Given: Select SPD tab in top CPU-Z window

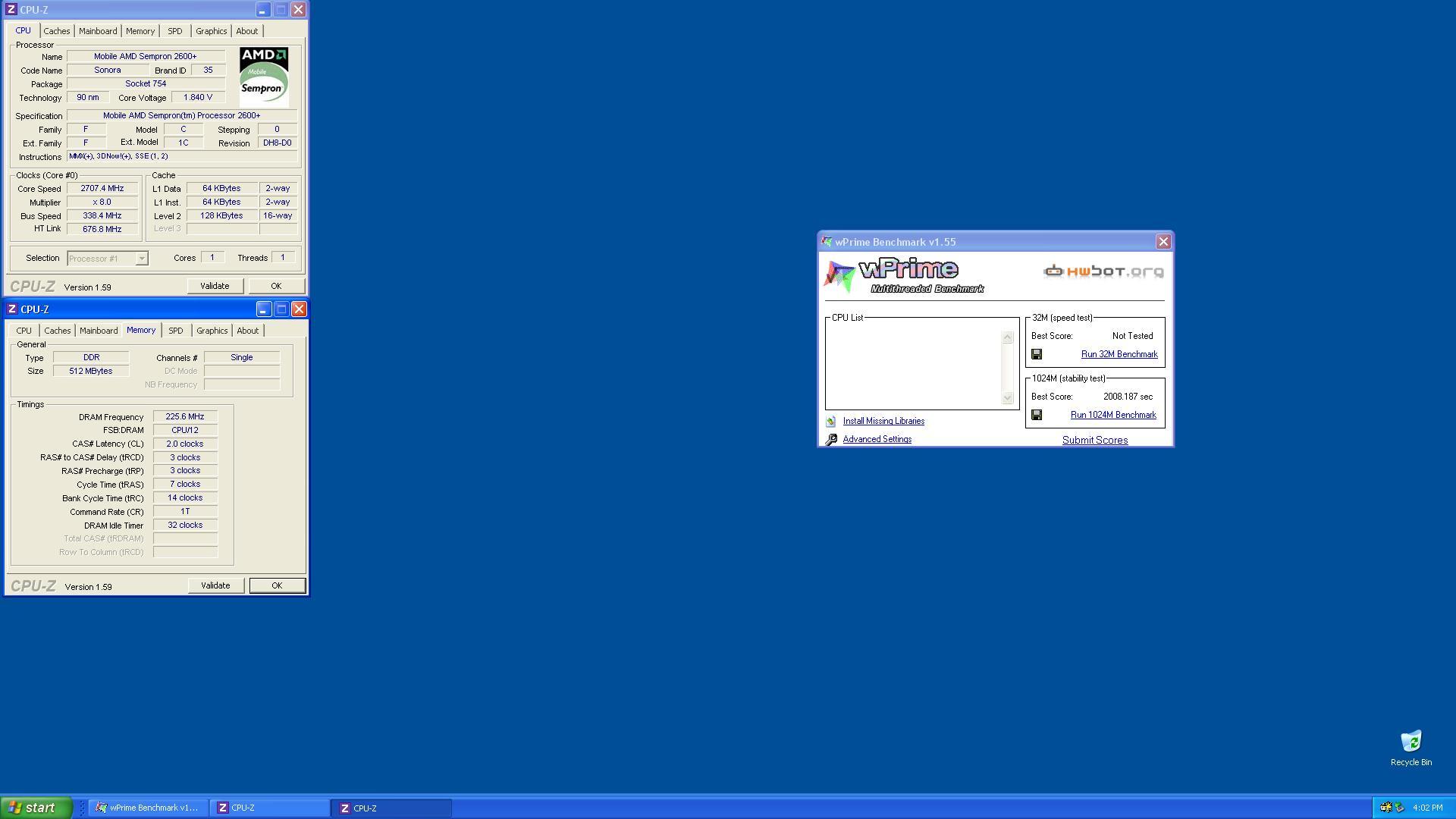Looking at the screenshot, I should point(175,31).
